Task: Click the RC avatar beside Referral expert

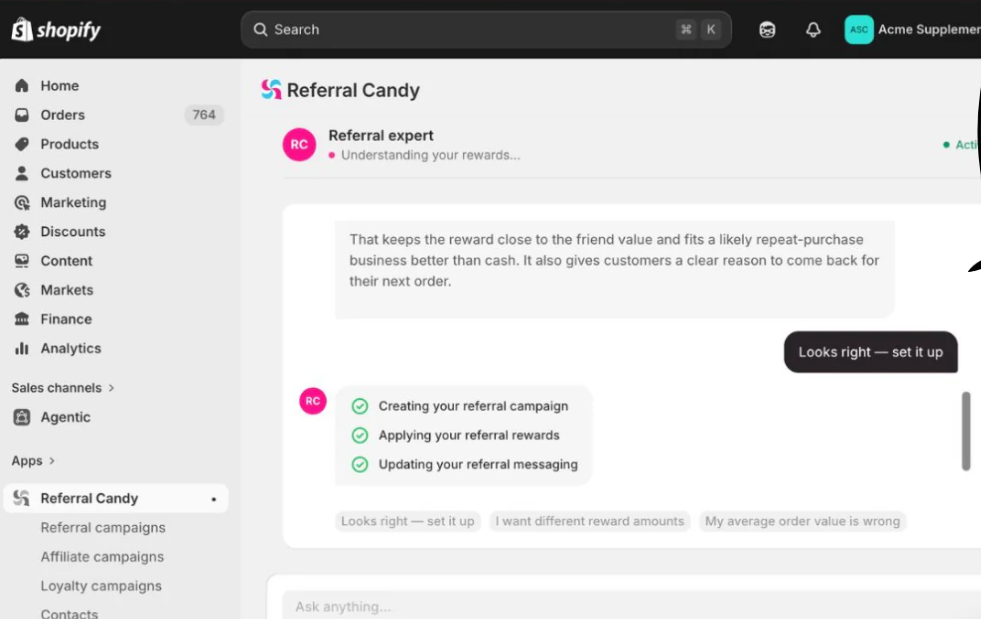Action: (x=299, y=145)
